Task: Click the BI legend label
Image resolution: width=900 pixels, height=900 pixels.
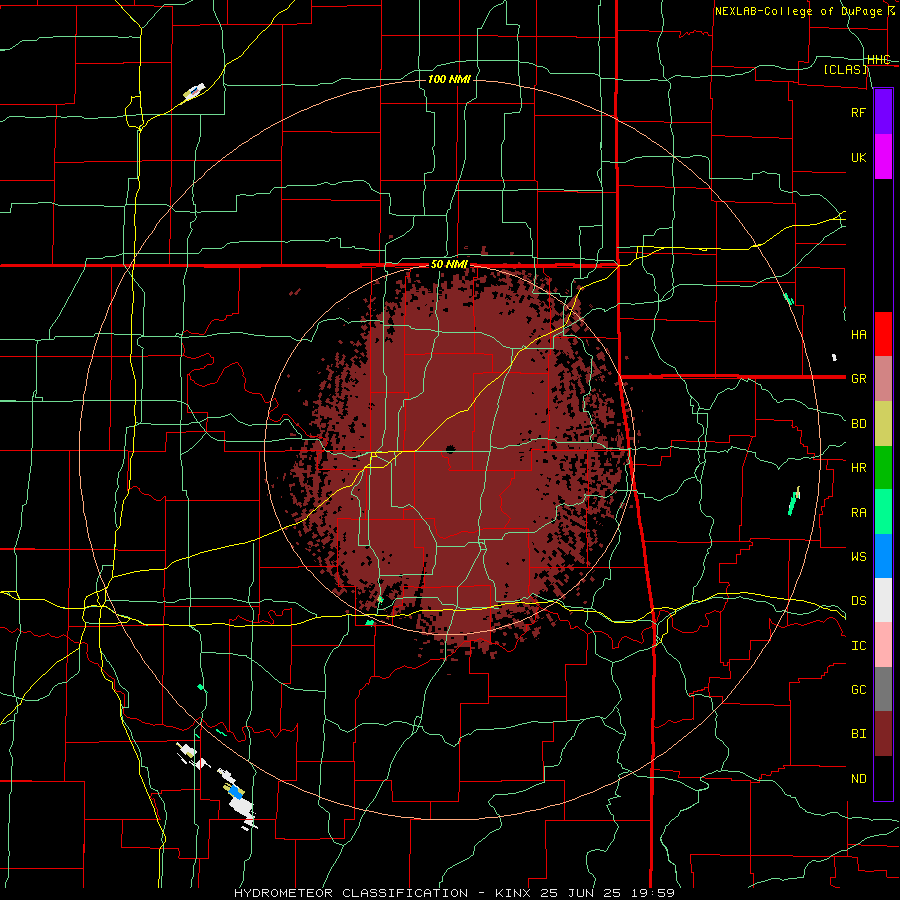Action: click(859, 734)
